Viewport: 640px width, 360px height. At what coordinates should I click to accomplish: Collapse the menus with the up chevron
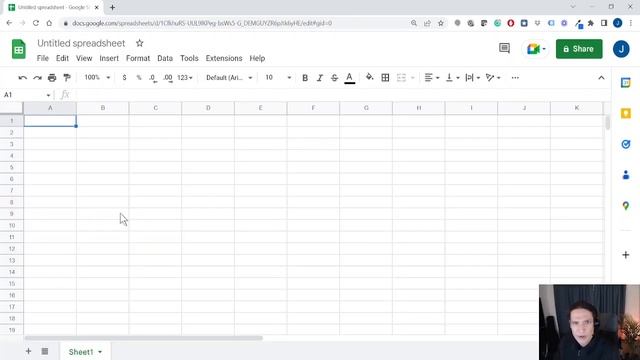pyautogui.click(x=601, y=78)
